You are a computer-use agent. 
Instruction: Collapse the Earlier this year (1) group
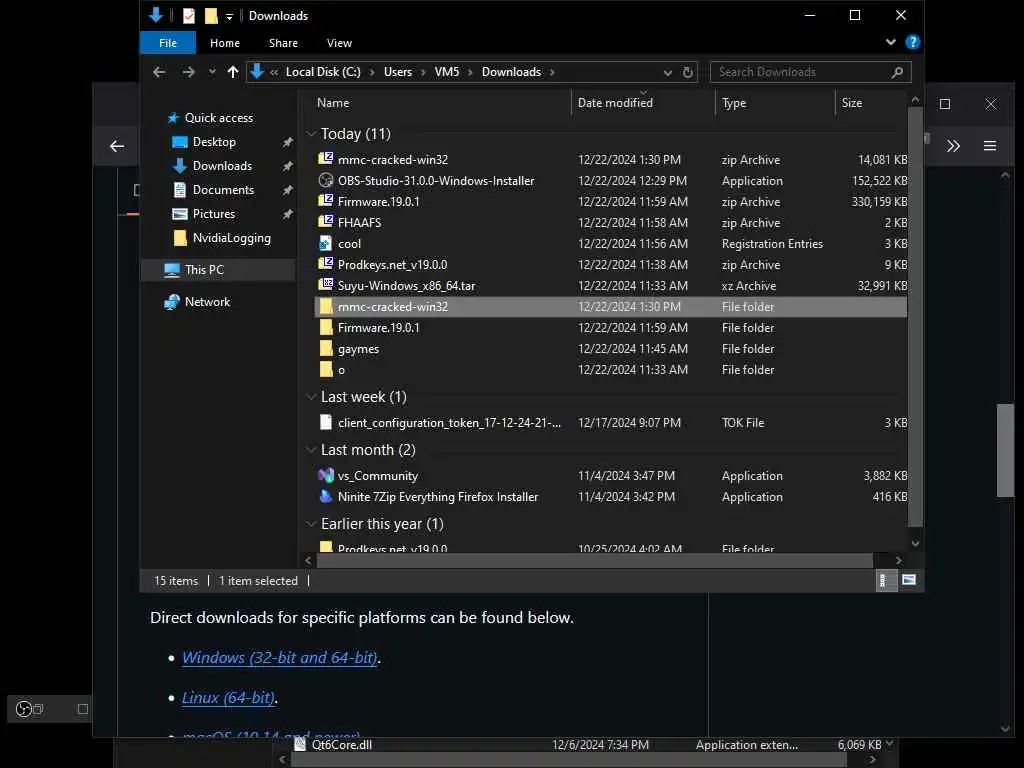coord(311,524)
